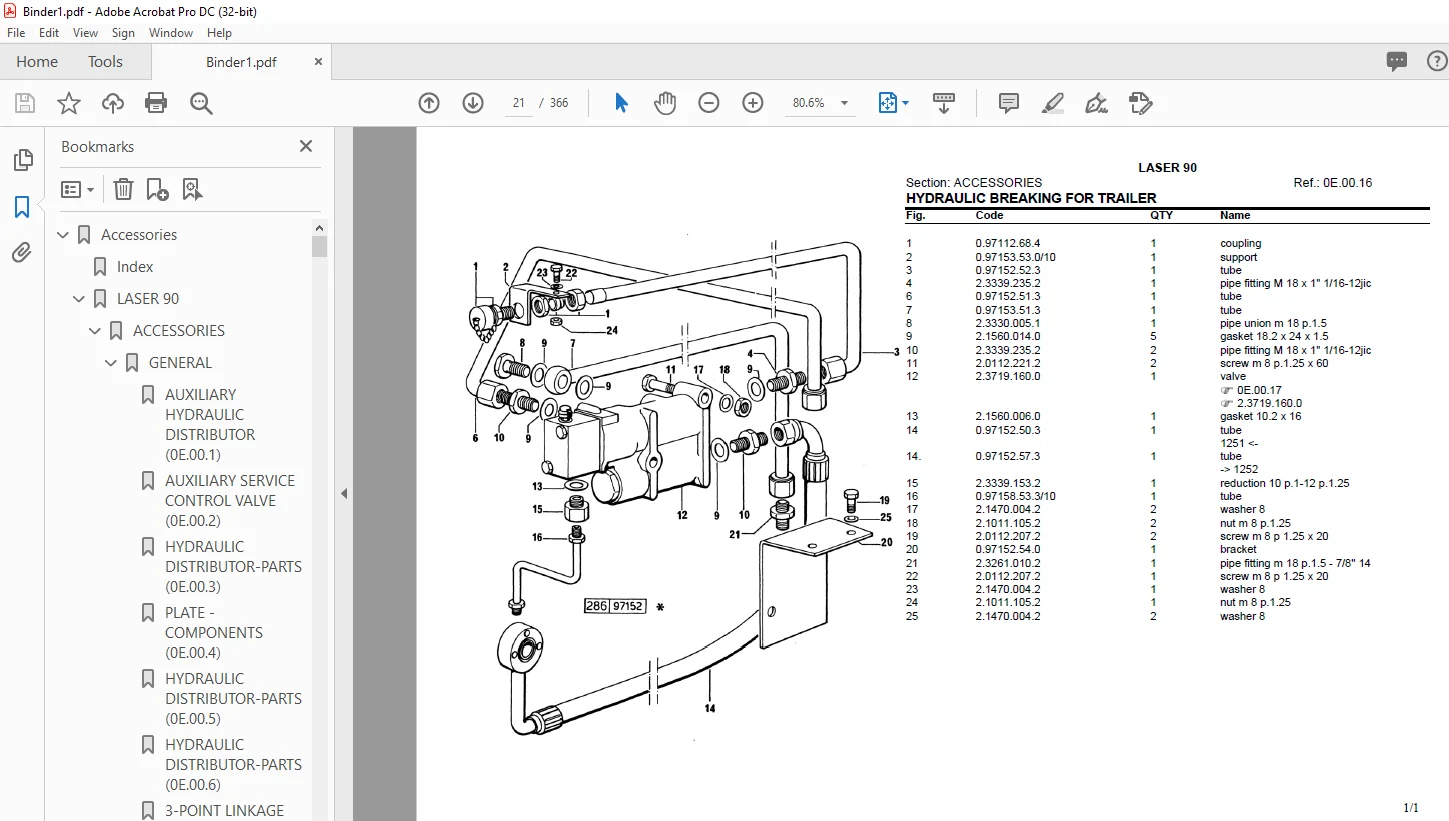
Task: Go to the previous page
Action: point(429,103)
